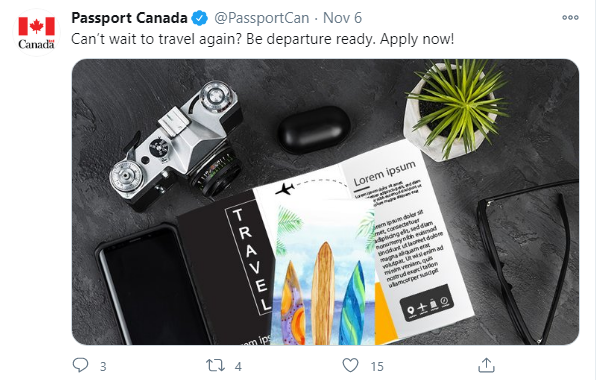Click the vintage camera in the photo
Image resolution: width=596 pixels, height=380 pixels.
coord(177,144)
